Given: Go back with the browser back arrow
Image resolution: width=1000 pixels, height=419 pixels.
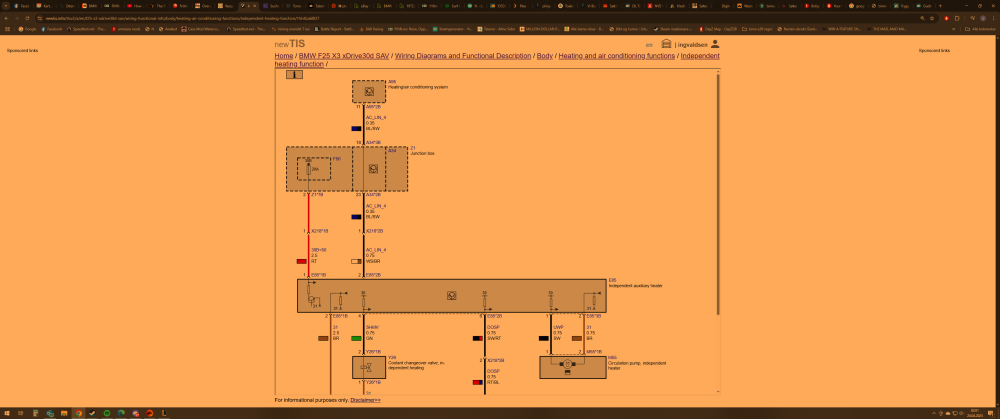Looking at the screenshot, I should 6,18.
